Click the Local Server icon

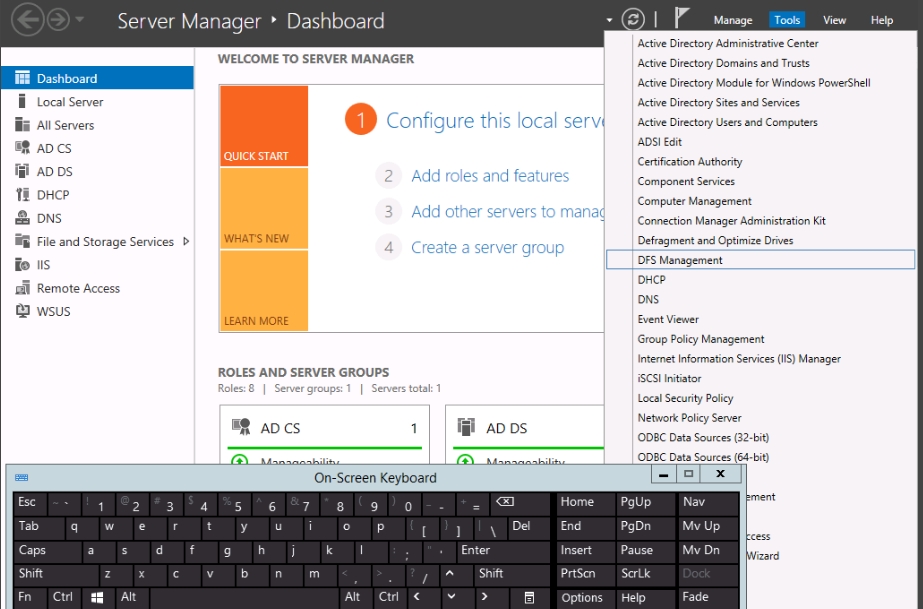point(22,101)
